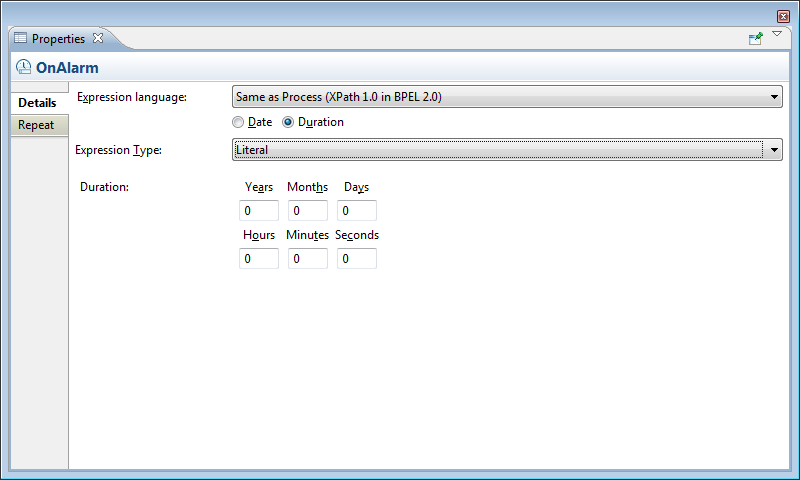This screenshot has height=480, width=800.
Task: Open the Properties view menu triangle
Action: 777,35
